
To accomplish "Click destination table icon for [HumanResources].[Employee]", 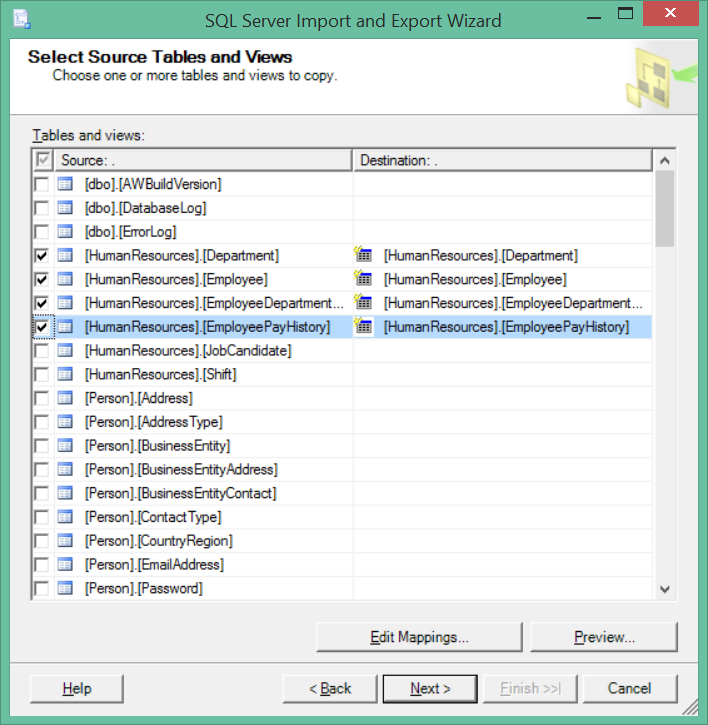I will coord(363,278).
